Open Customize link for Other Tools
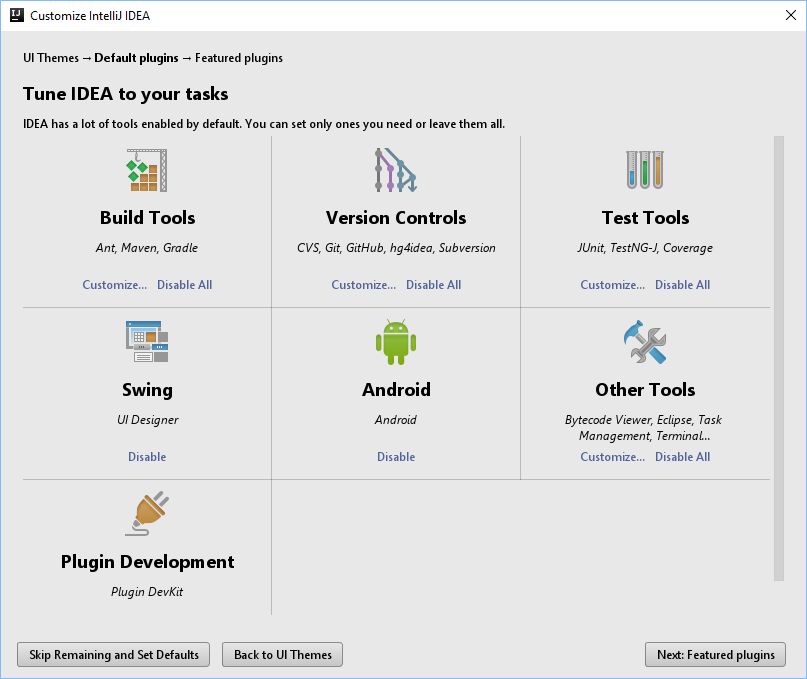Image resolution: width=807 pixels, height=679 pixels. [x=612, y=457]
